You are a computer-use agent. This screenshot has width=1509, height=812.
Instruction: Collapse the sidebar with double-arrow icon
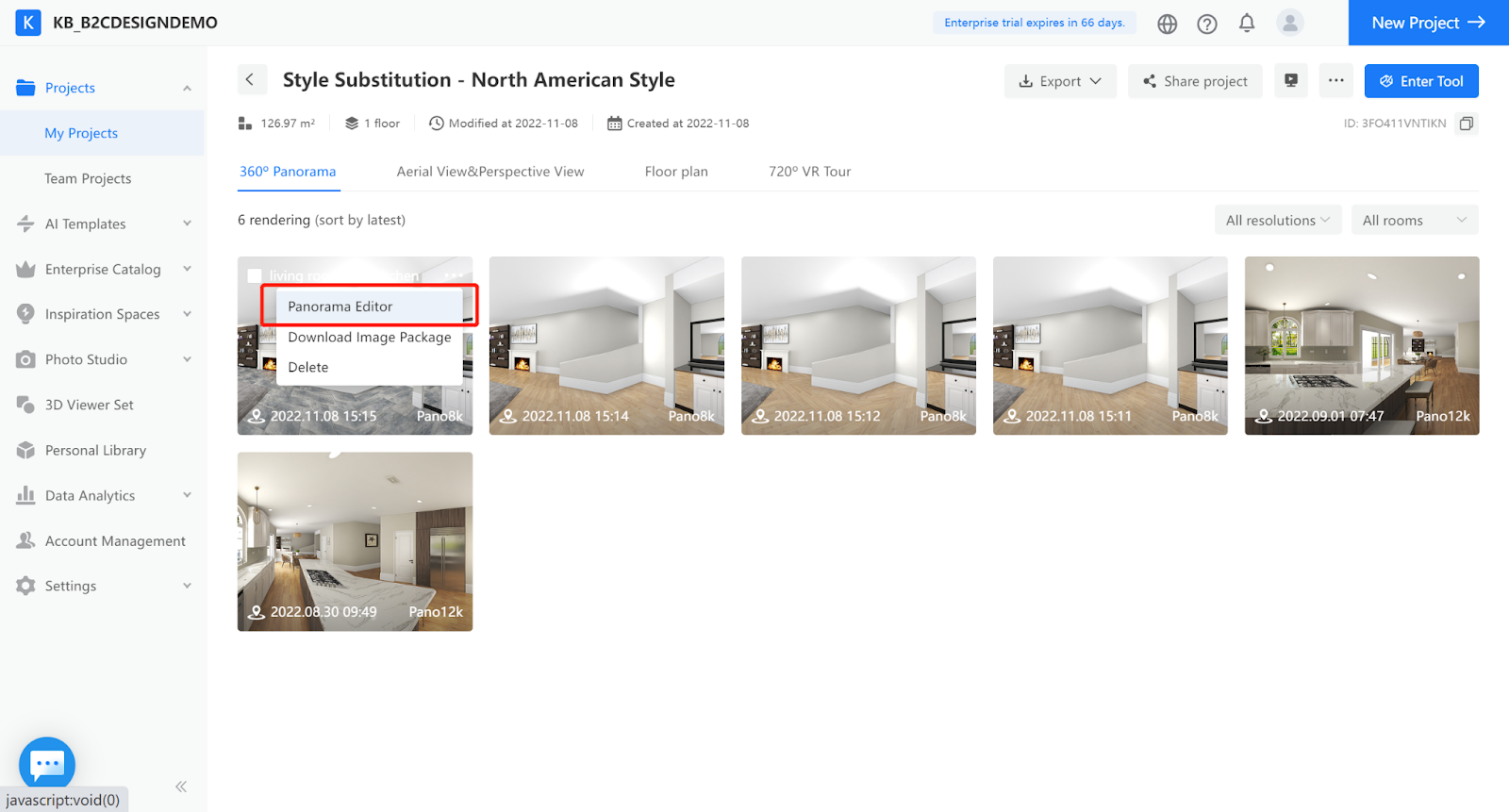click(x=181, y=787)
